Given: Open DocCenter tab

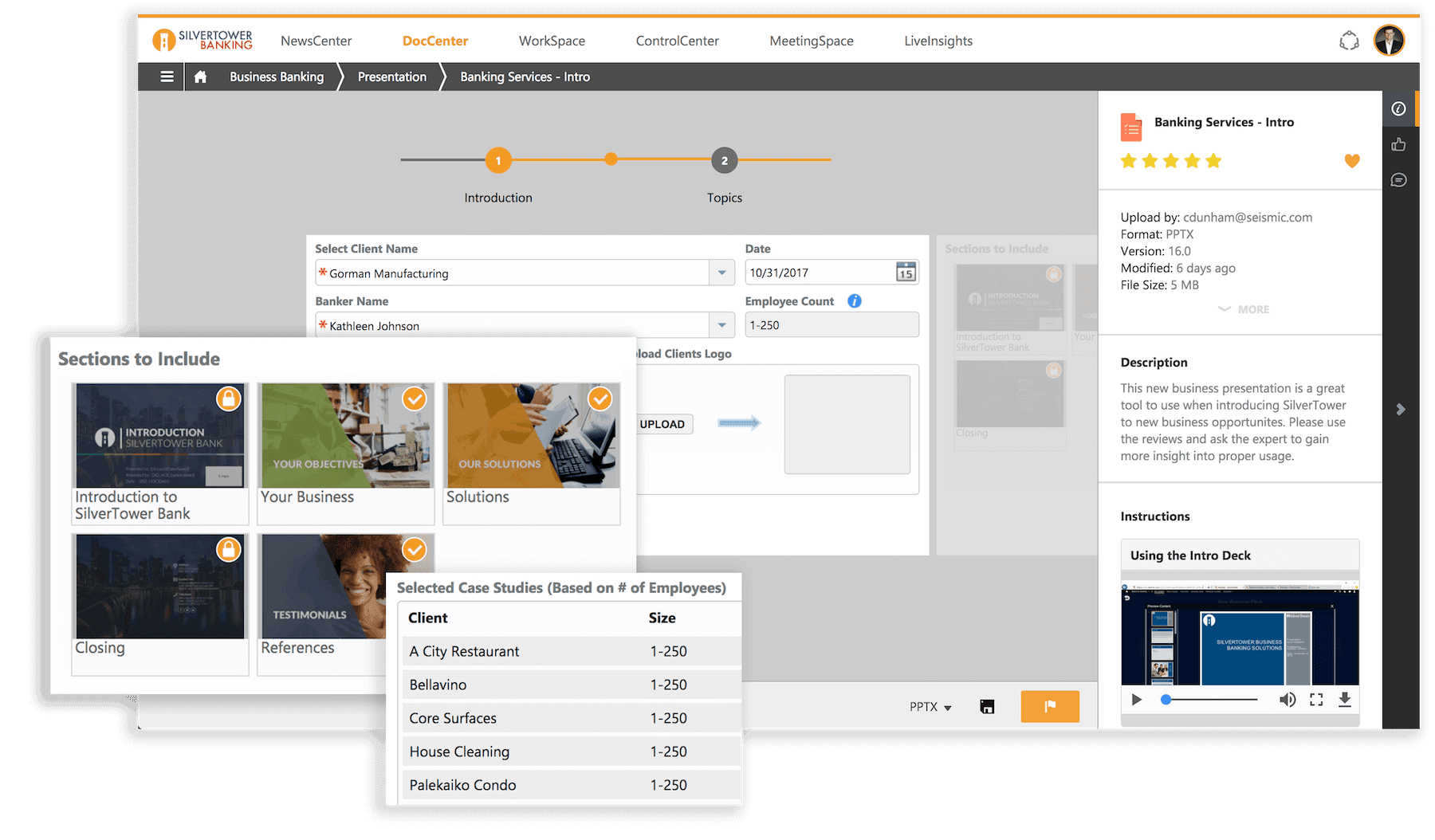Looking at the screenshot, I should pyautogui.click(x=435, y=41).
